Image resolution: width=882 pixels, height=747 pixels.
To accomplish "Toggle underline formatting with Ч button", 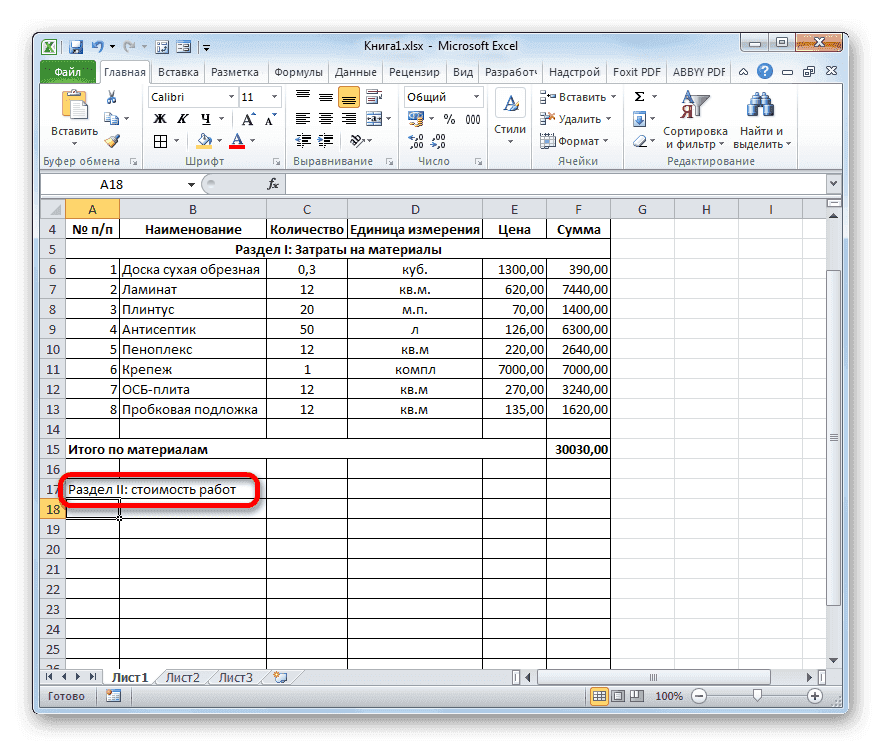I will (x=205, y=120).
